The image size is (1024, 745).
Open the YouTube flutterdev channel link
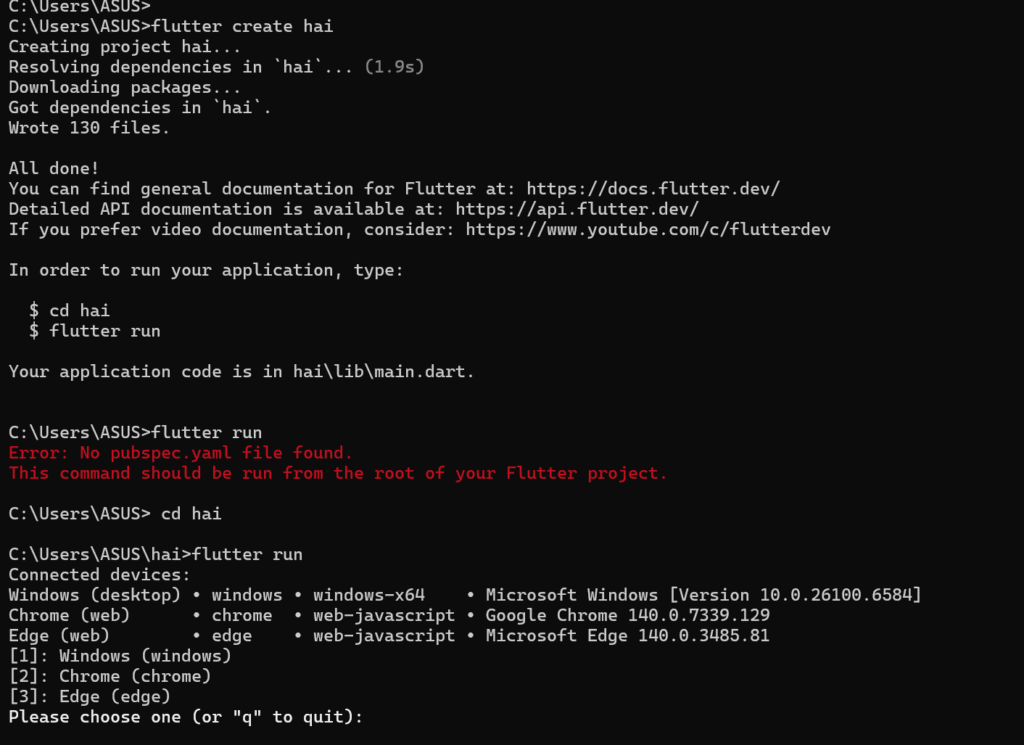[x=648, y=230]
